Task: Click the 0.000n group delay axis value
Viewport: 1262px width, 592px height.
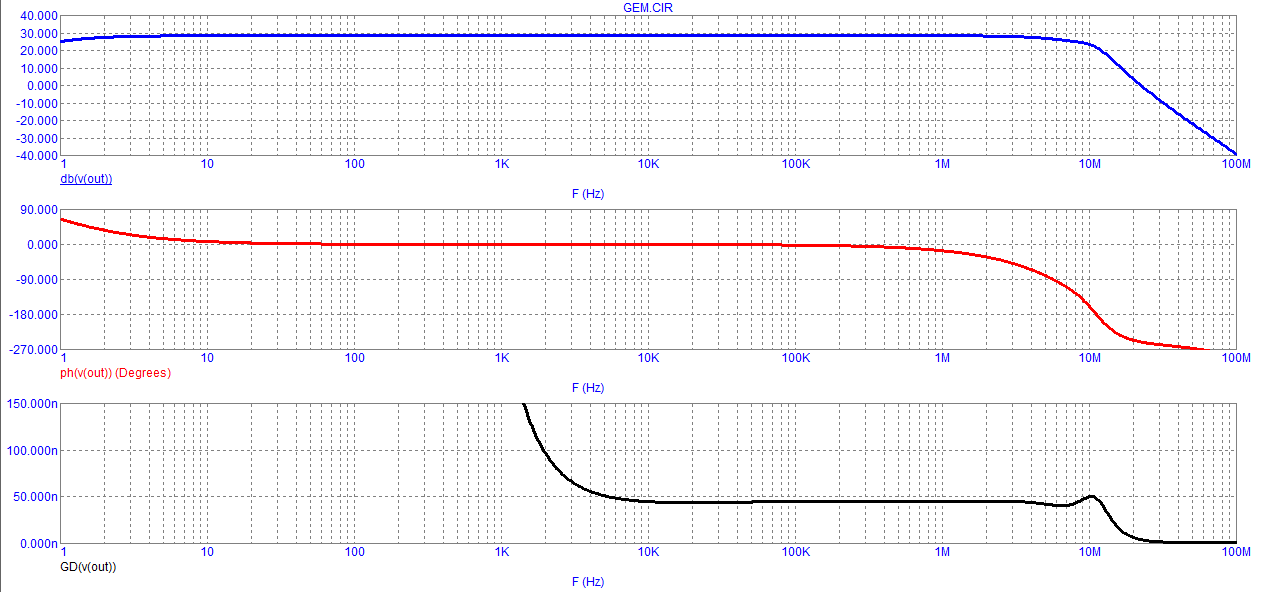Action: [38, 544]
